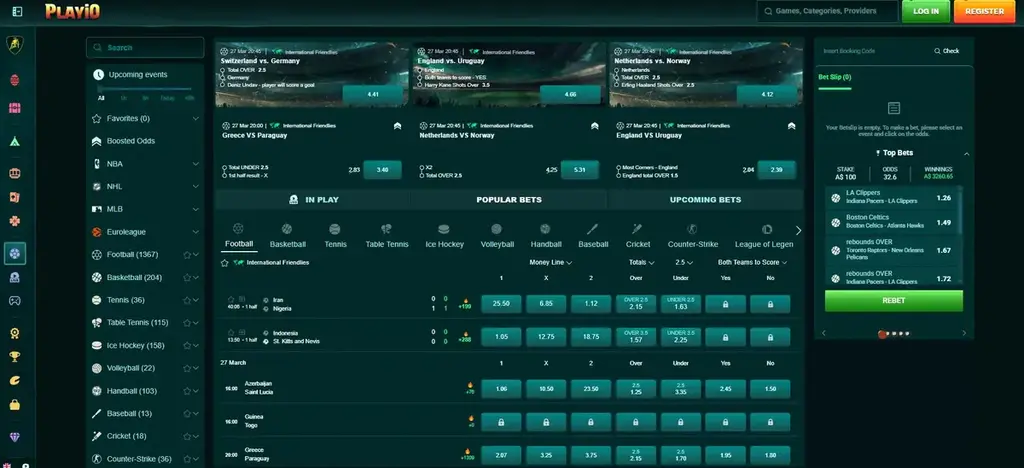
Task: Open the pink slot machine sidebar icon
Action: click(14, 108)
